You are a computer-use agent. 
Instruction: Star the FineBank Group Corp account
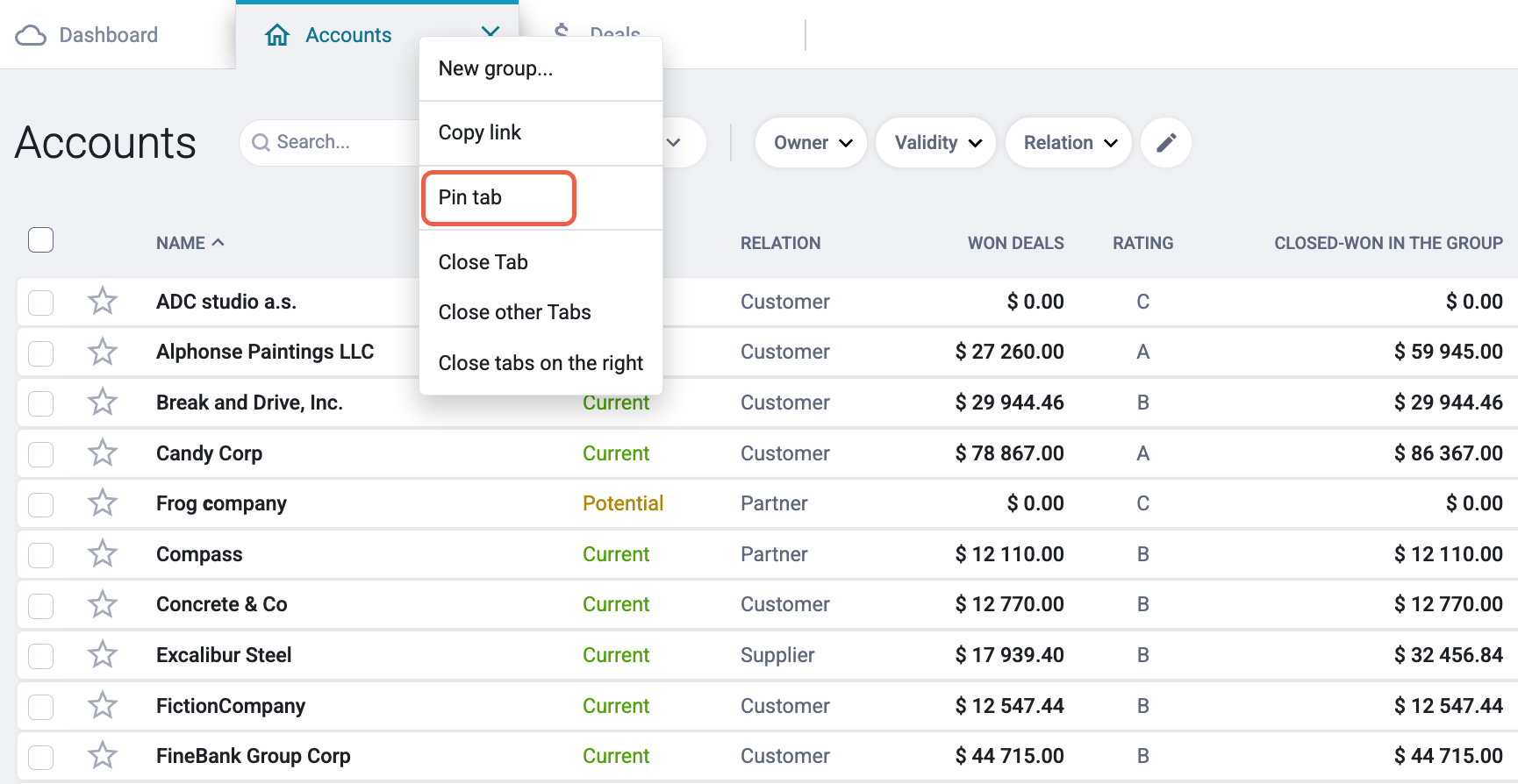[103, 756]
